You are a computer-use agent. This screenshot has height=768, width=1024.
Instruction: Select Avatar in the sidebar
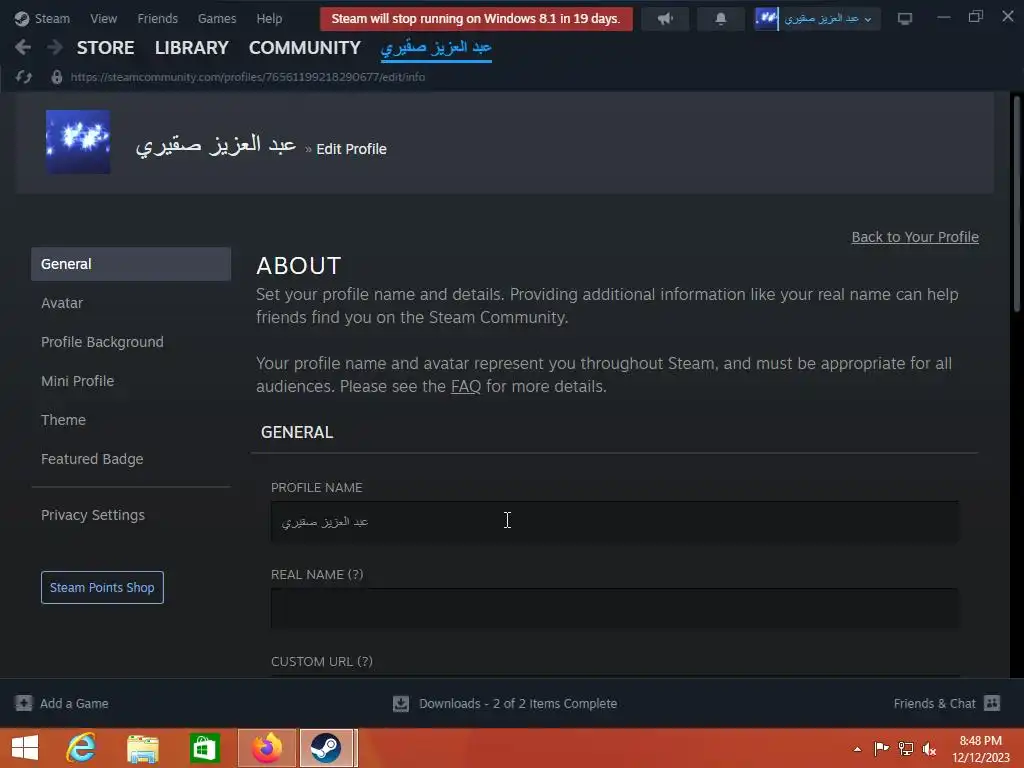tap(62, 303)
